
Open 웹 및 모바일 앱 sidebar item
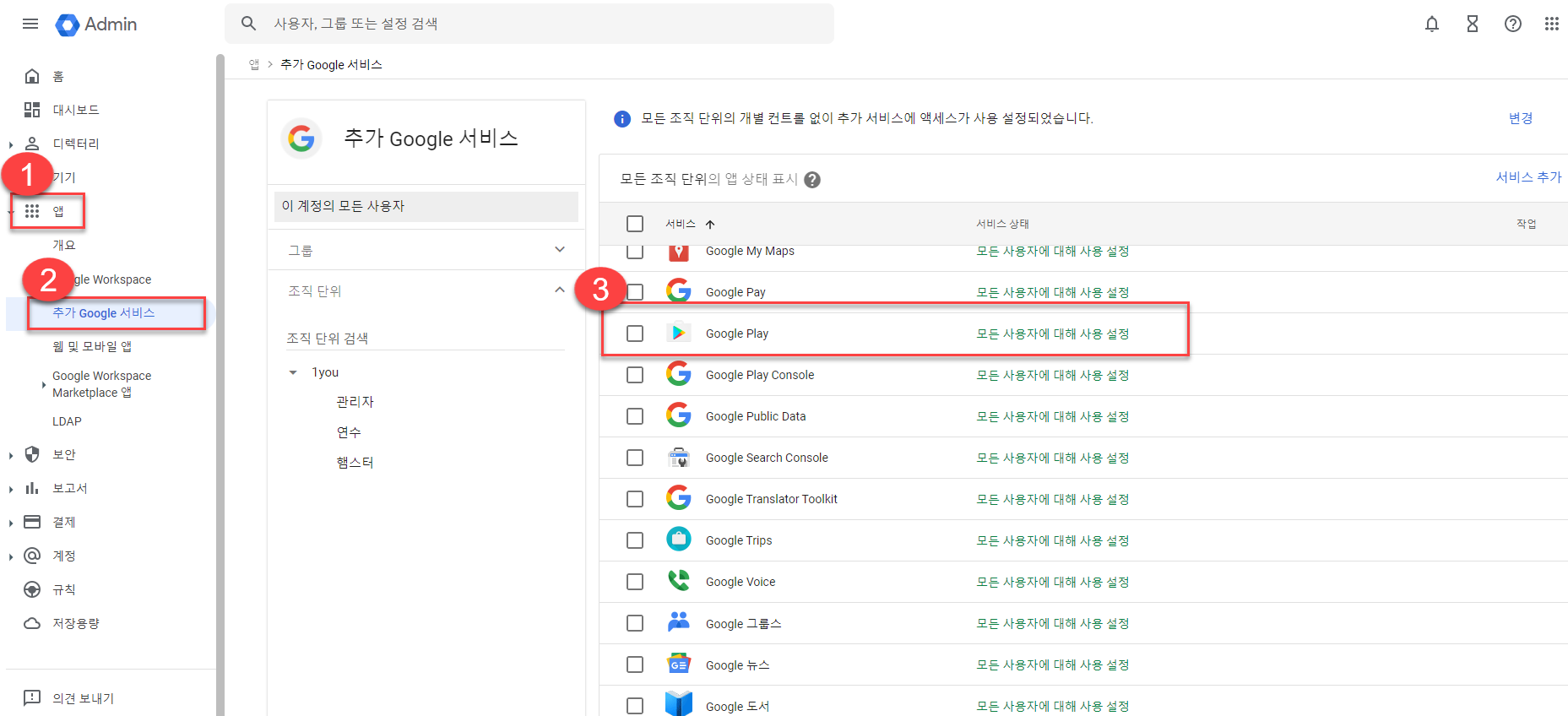coord(92,346)
